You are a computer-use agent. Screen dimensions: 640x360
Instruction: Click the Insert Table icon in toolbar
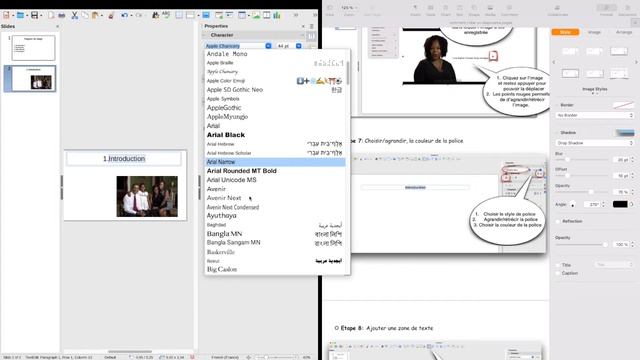tap(242, 15)
